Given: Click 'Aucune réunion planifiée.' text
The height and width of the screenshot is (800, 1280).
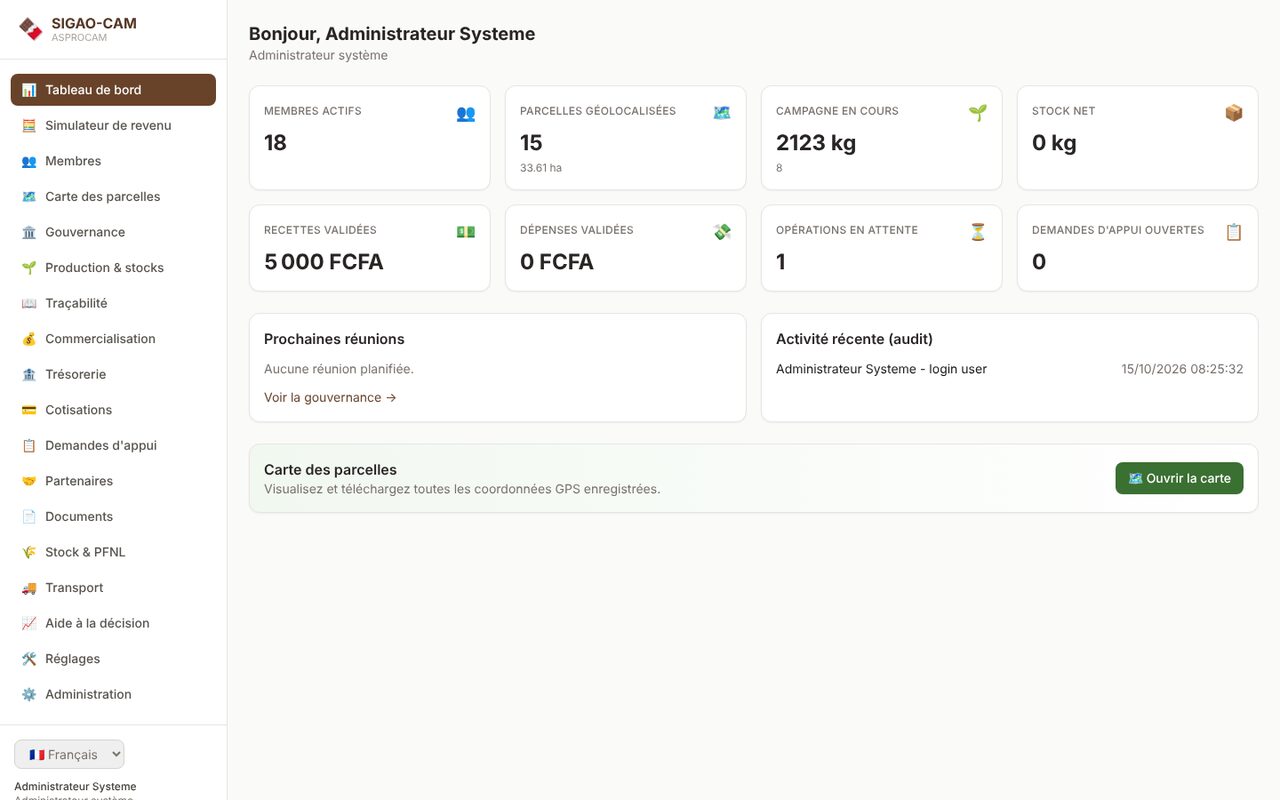Looking at the screenshot, I should [x=339, y=369].
